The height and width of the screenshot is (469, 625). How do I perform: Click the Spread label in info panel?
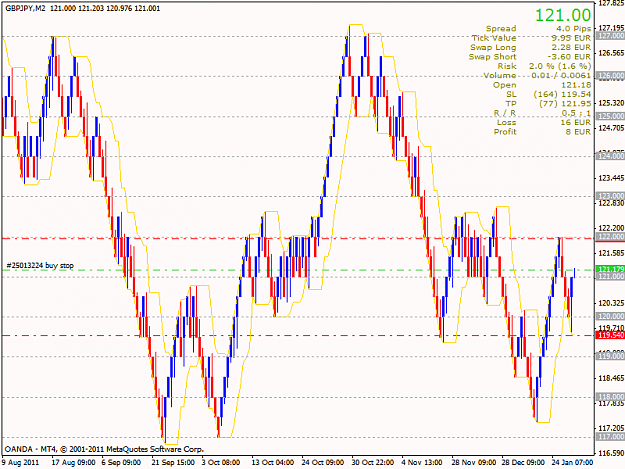(501, 29)
